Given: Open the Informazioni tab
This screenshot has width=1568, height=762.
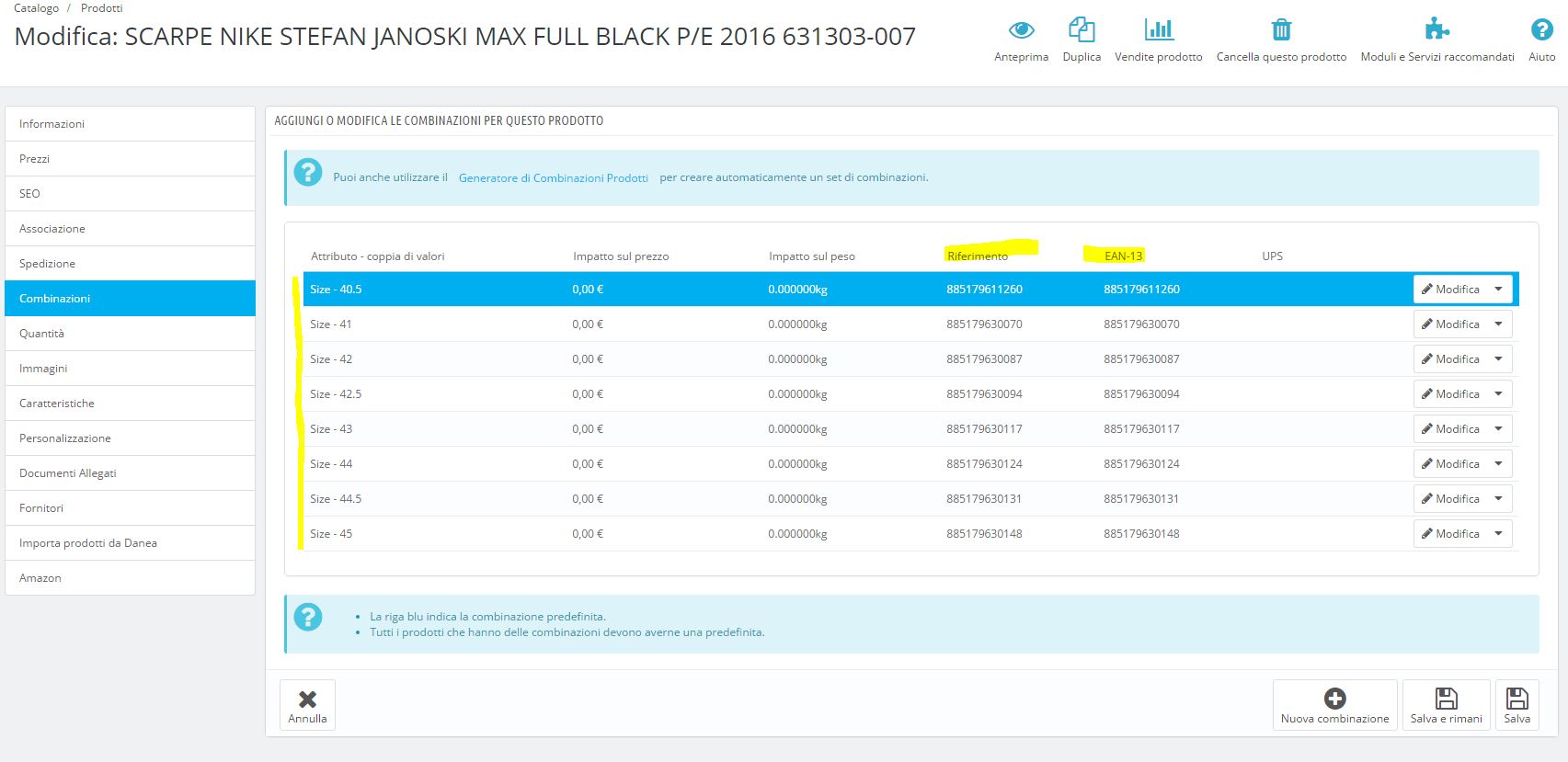Looking at the screenshot, I should point(130,124).
